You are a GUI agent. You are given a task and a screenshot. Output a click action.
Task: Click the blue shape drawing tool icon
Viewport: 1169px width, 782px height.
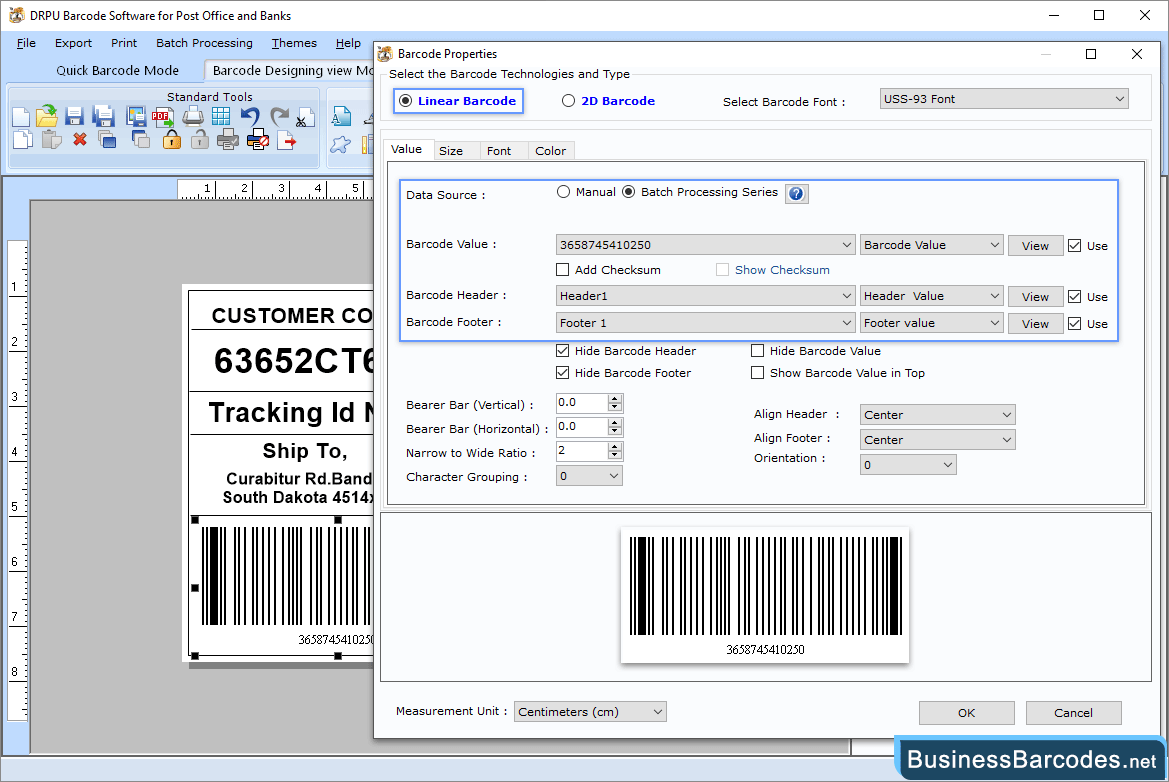341,145
